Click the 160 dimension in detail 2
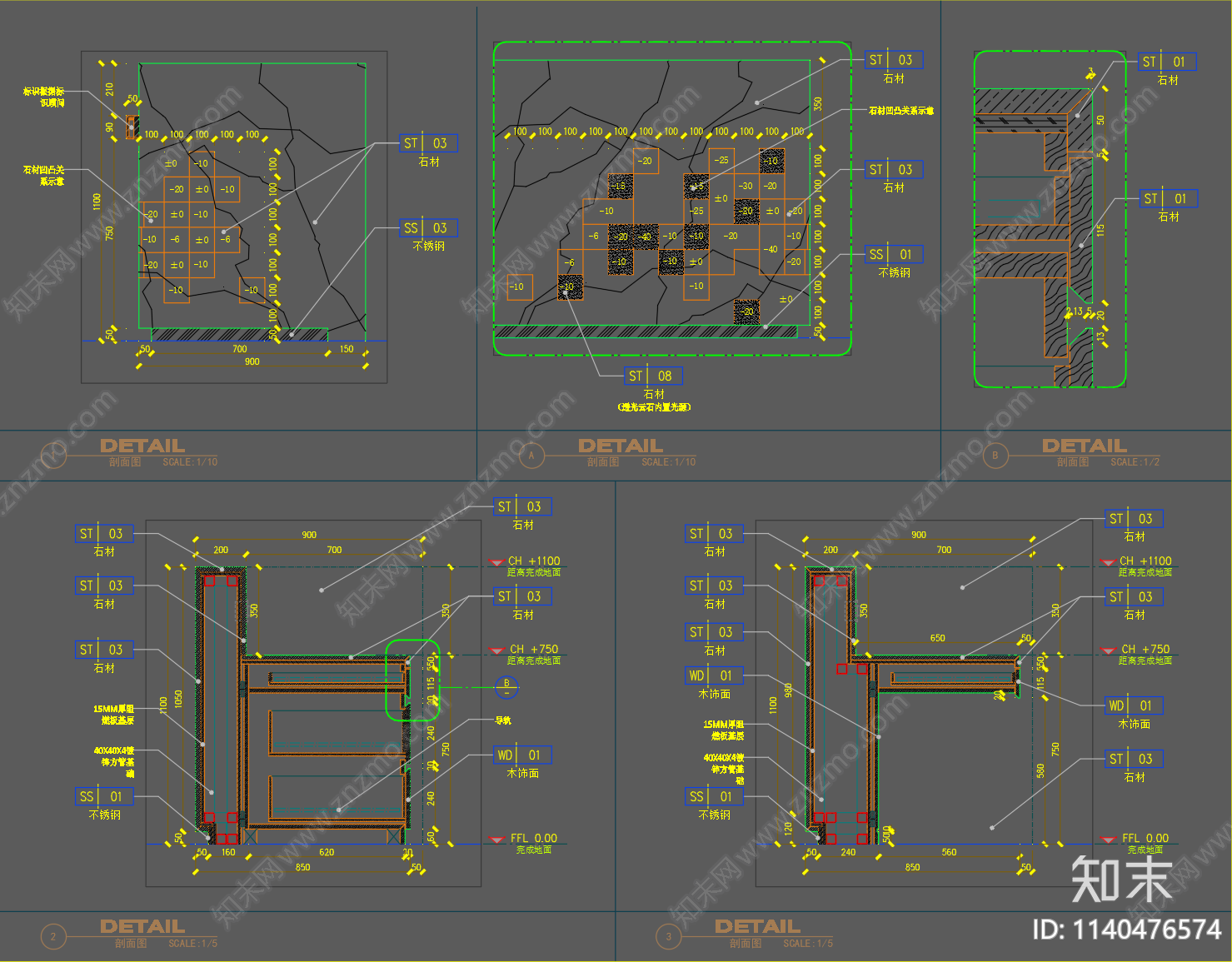Screen dimensions: 1232x962 point(228,852)
